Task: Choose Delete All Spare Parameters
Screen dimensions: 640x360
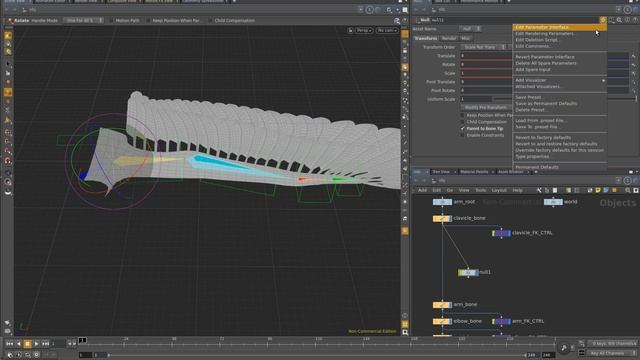Action: [x=560, y=63]
